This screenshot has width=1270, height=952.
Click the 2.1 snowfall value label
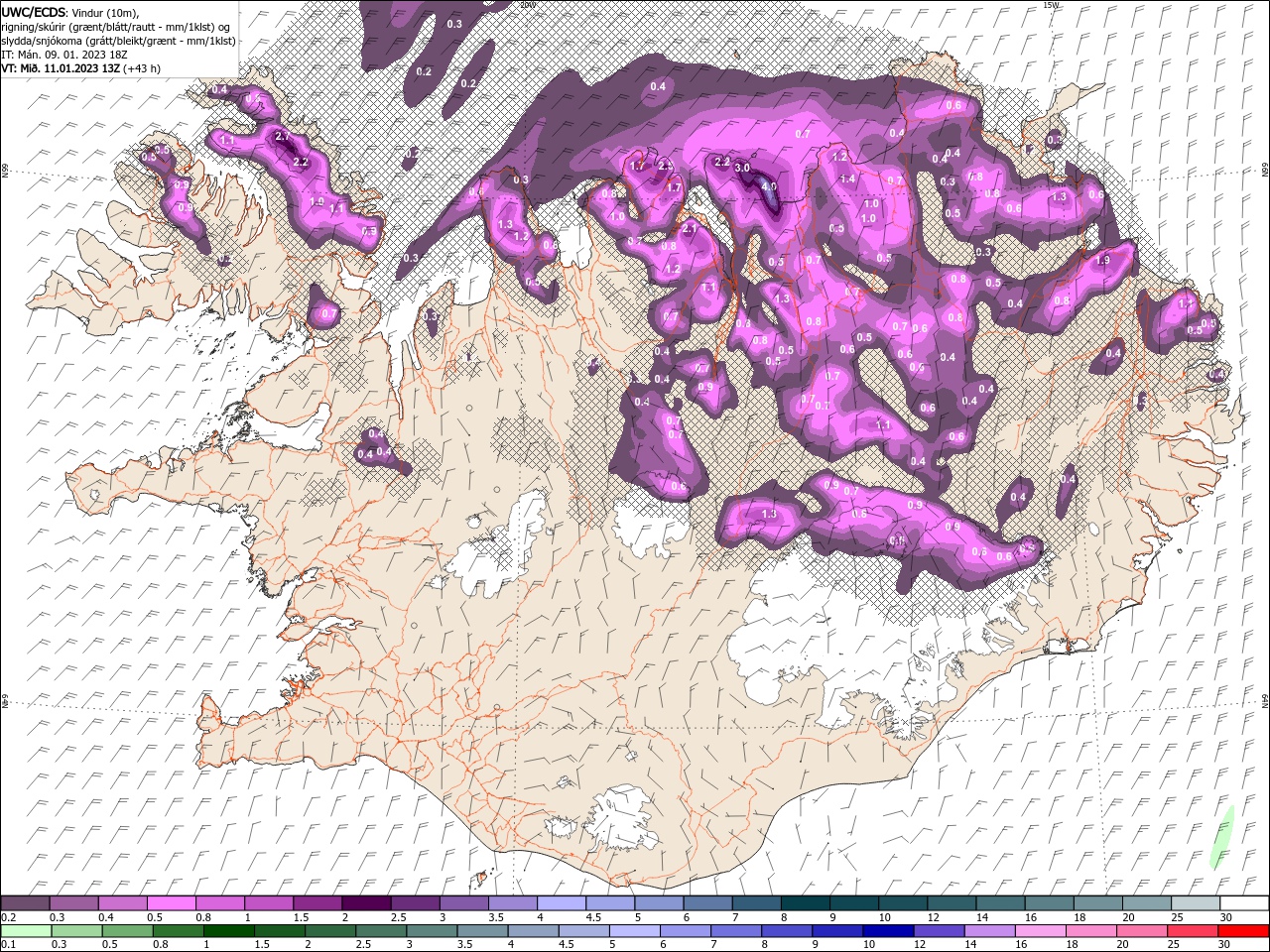(x=691, y=228)
